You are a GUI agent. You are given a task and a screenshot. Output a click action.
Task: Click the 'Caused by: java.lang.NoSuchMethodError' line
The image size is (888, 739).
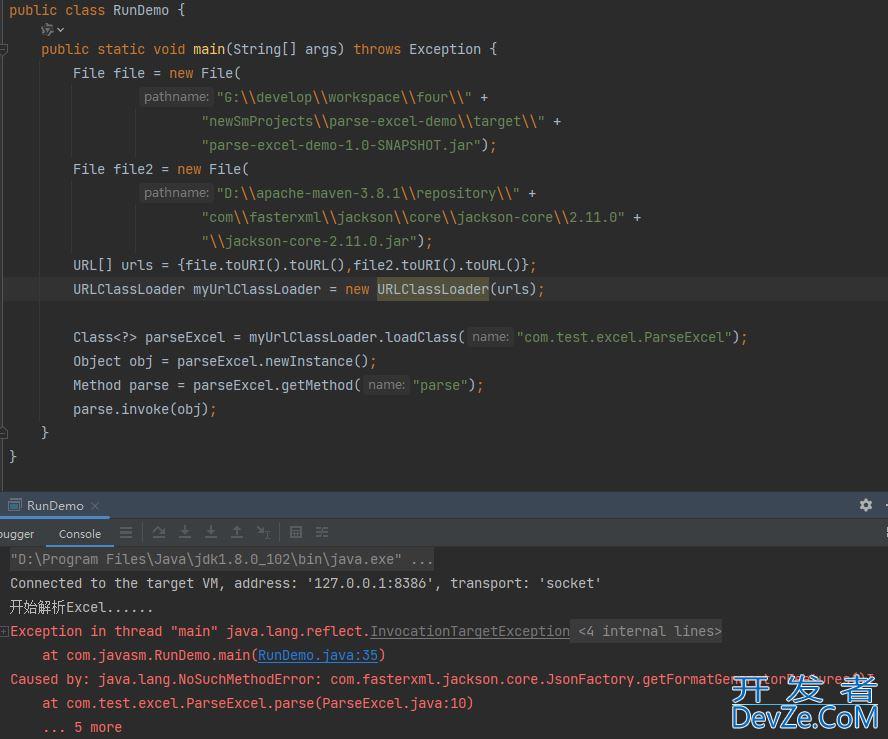tap(442, 680)
